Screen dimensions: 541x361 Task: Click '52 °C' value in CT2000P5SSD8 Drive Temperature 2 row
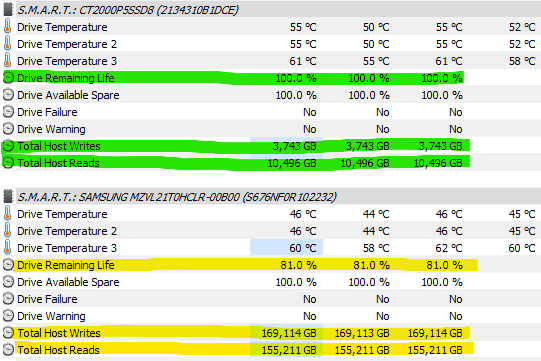point(522,44)
